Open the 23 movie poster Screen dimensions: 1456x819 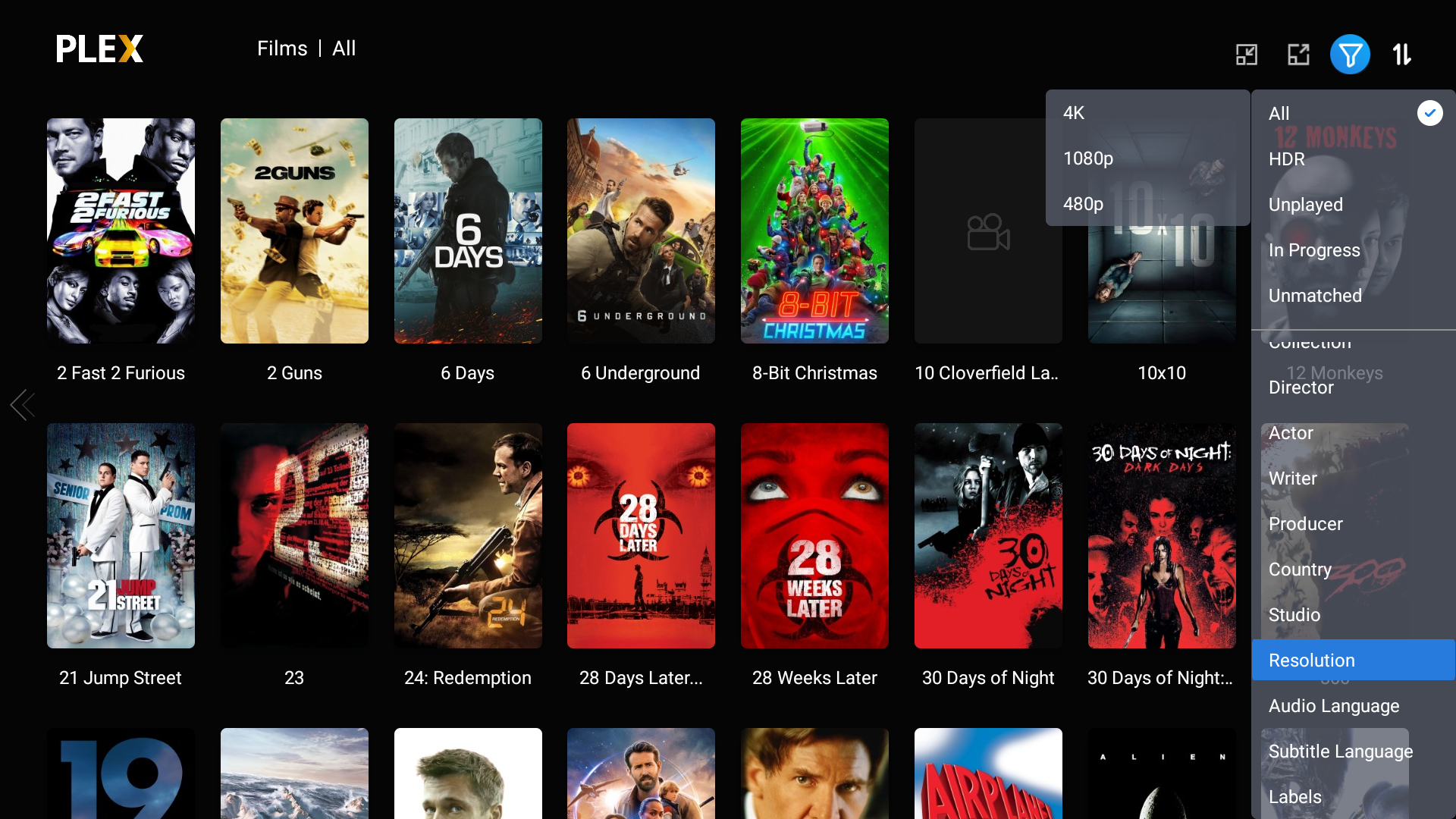294,535
